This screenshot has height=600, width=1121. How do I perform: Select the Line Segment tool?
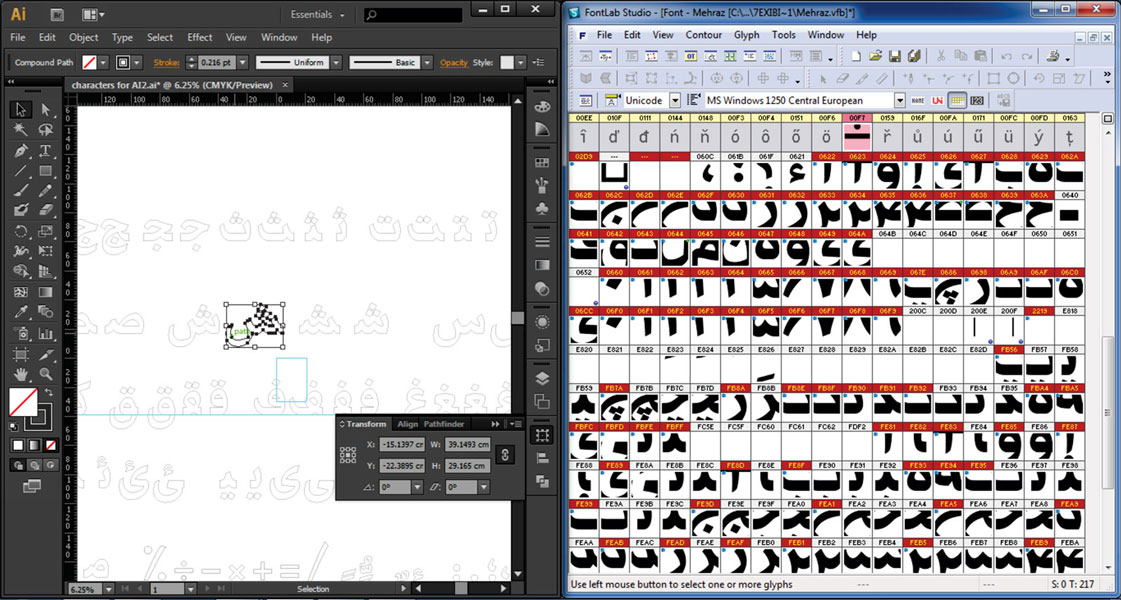pos(21,170)
